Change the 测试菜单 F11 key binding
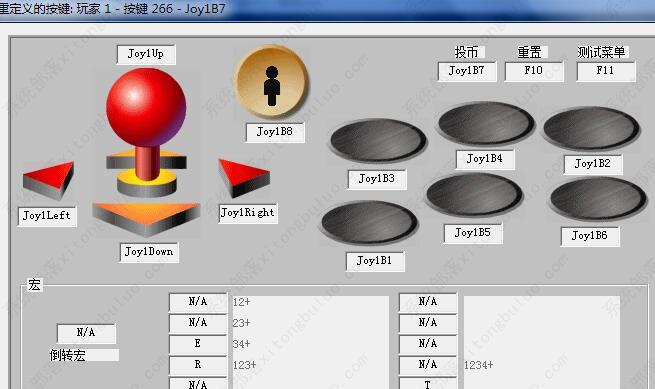655x389 pixels. pos(606,71)
